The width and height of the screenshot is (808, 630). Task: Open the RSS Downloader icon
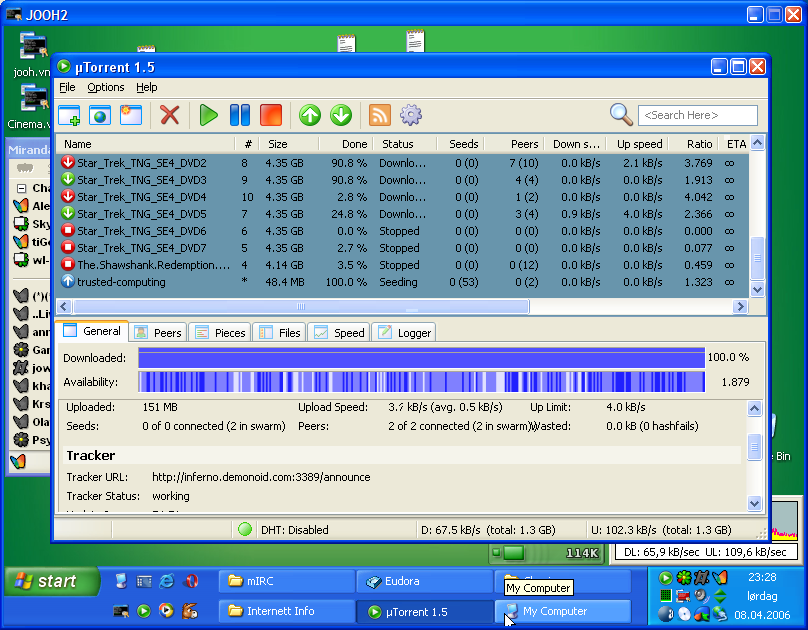380,115
